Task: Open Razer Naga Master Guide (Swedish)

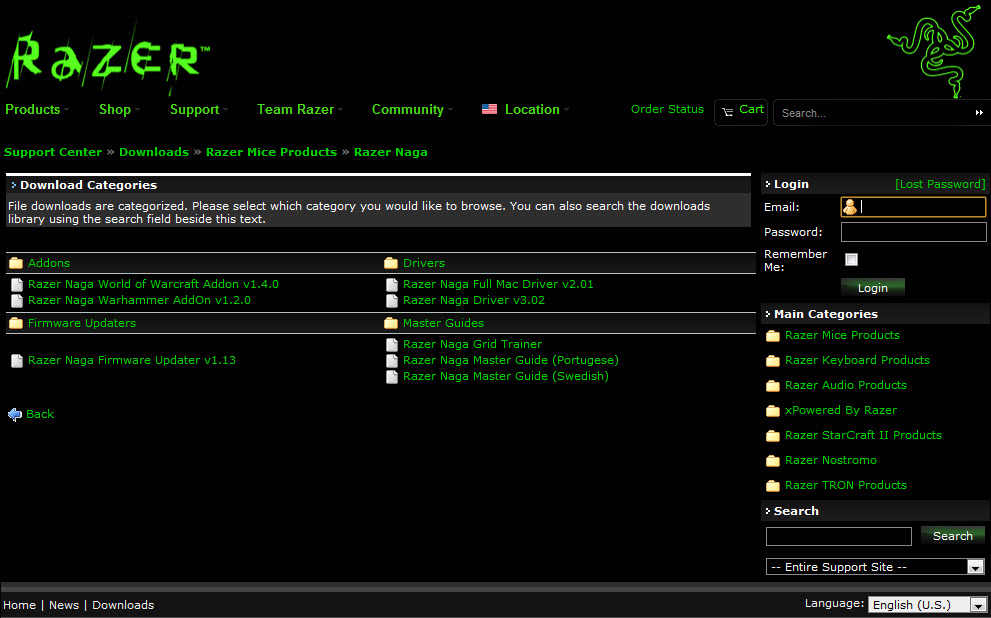Action: coord(506,377)
